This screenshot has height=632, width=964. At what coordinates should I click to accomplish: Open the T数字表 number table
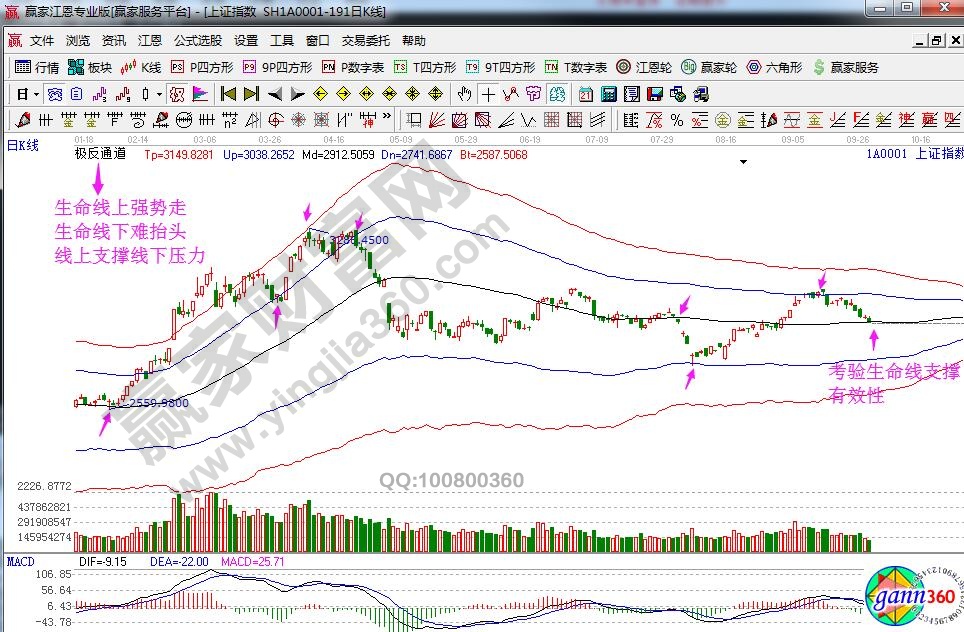pos(576,68)
